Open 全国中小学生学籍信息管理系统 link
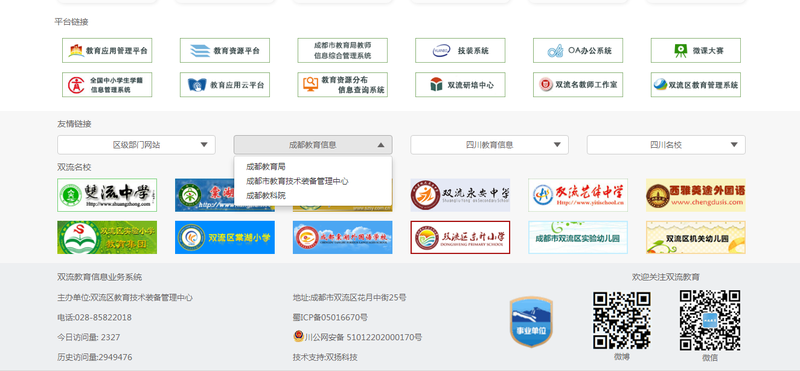This screenshot has height=371, width=800. pos(107,85)
